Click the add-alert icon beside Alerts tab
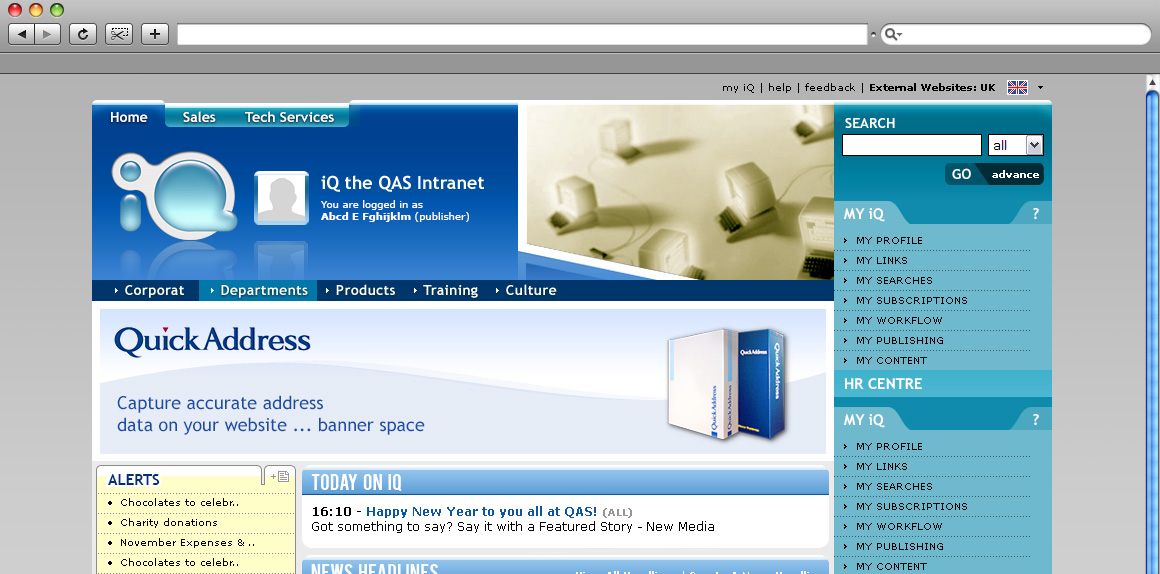The image size is (1160, 574). coord(279,476)
